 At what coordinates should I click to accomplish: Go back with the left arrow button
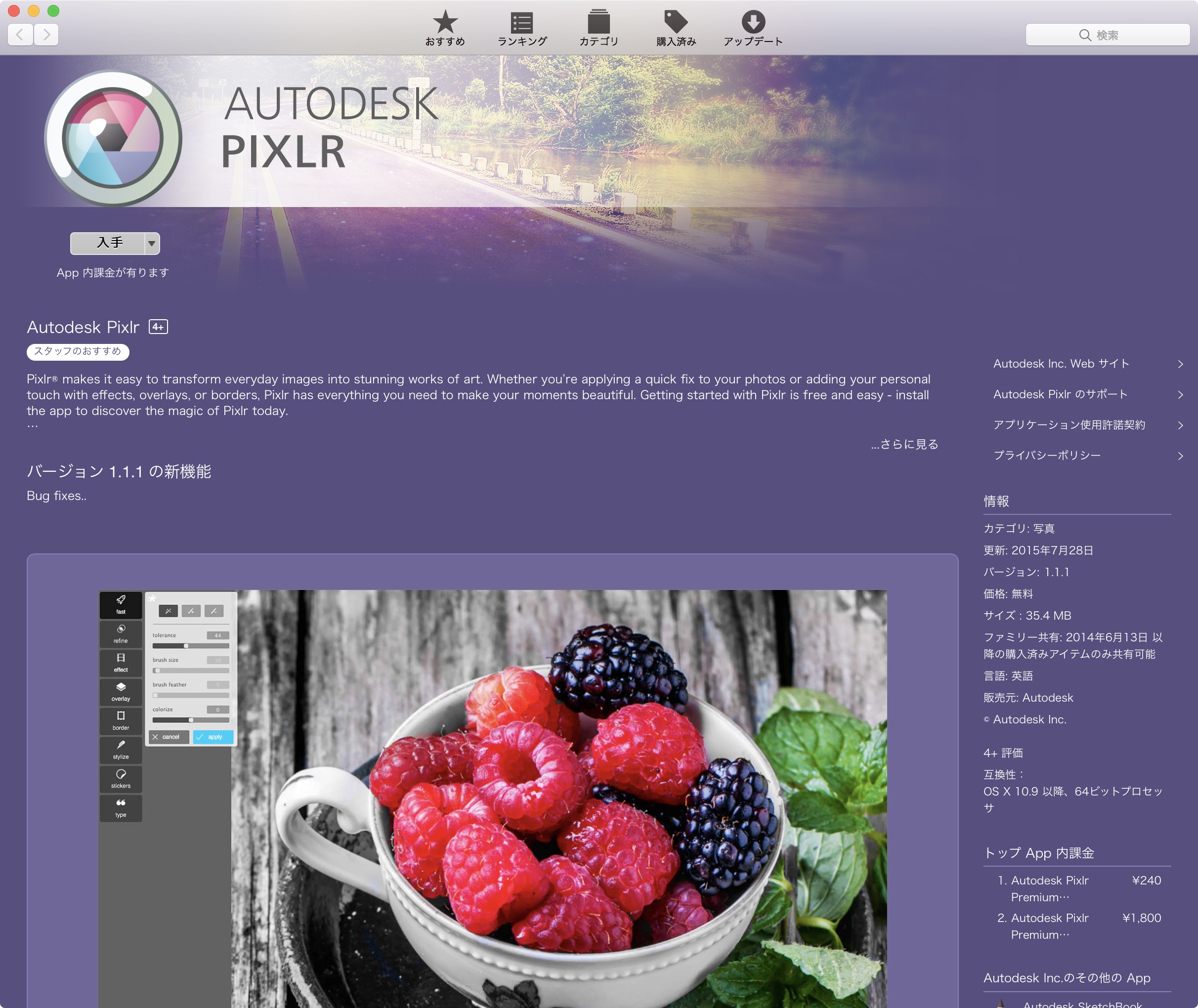(x=20, y=35)
